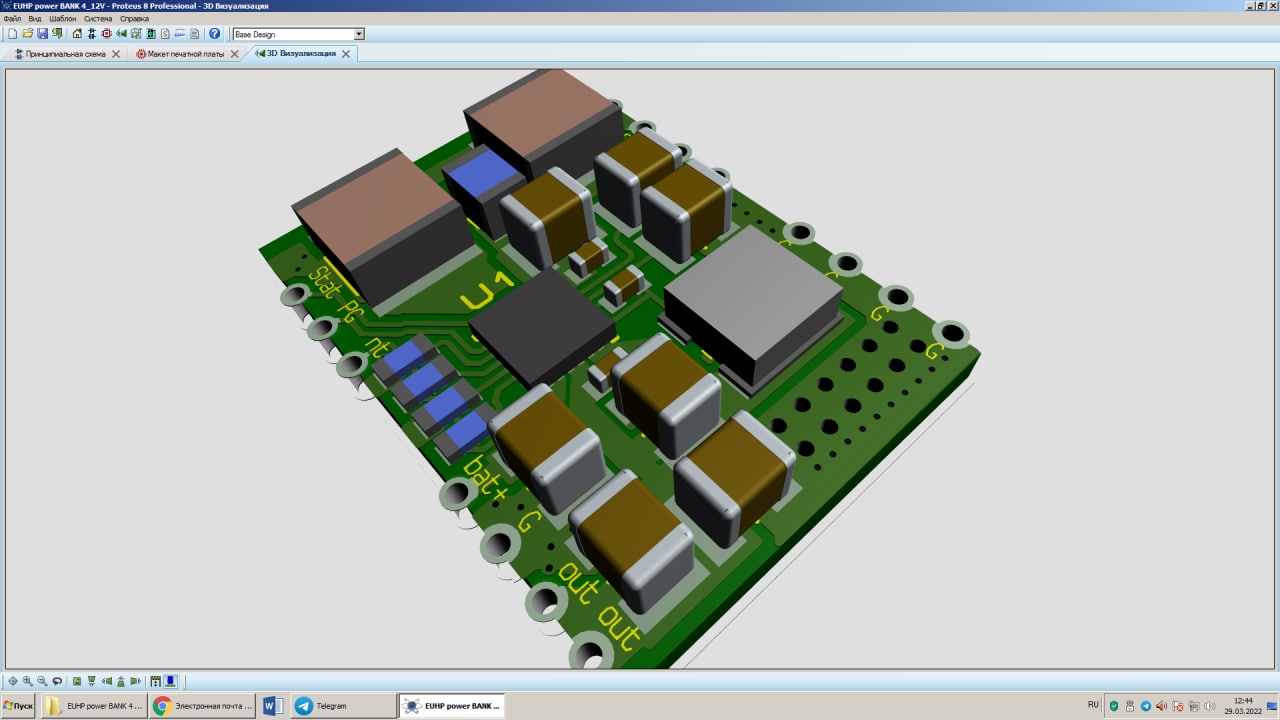This screenshot has height=720, width=1280.
Task: Open the Design Explorer toolbar icon
Action: click(x=151, y=34)
